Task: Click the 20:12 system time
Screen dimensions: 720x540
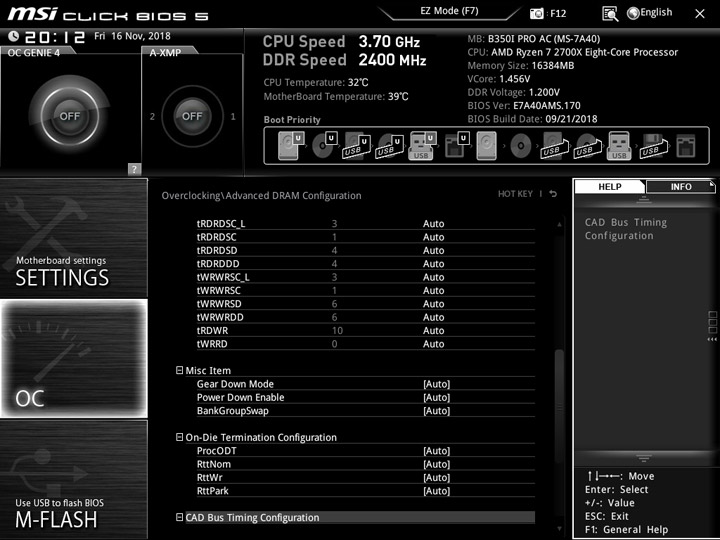Action: click(x=54, y=37)
